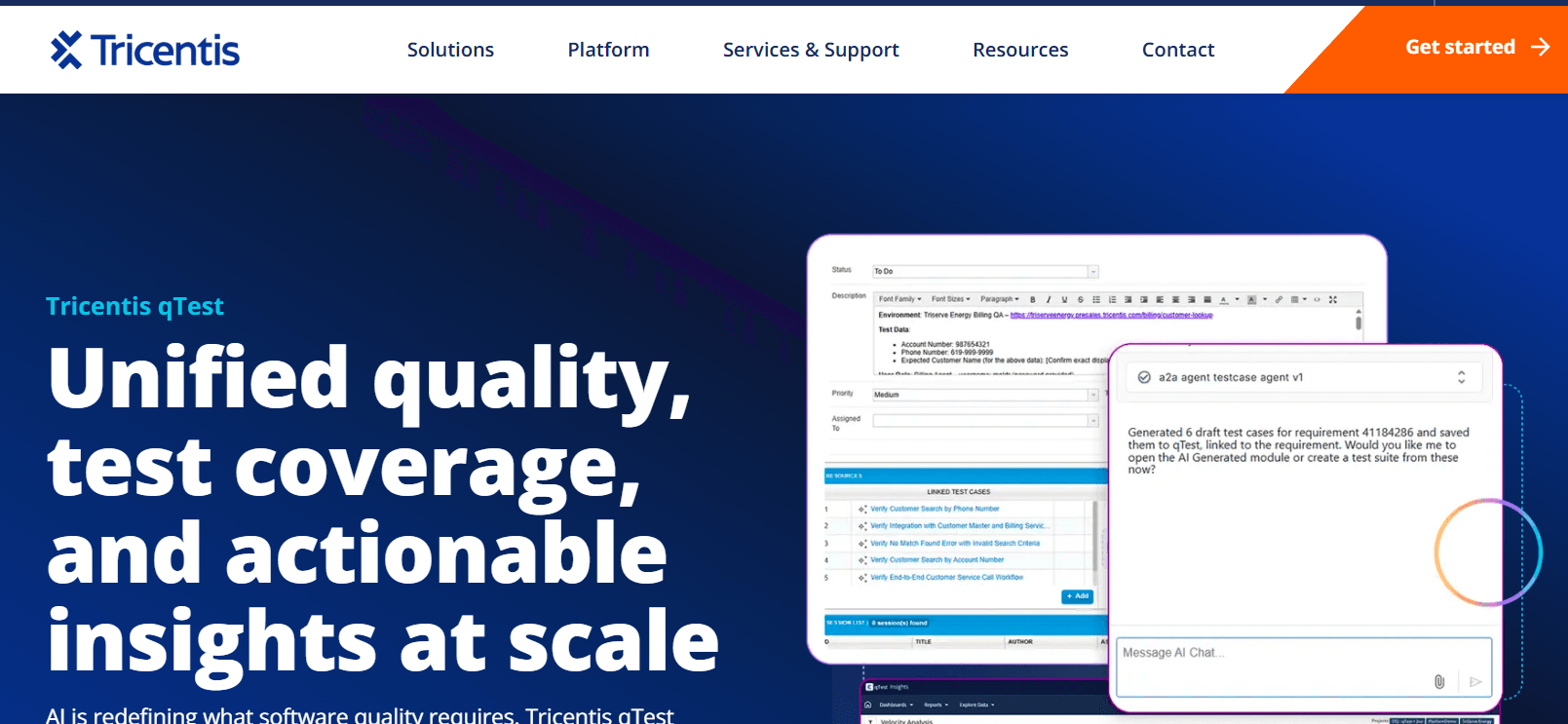Insert a bullet list in the description

[1096, 299]
